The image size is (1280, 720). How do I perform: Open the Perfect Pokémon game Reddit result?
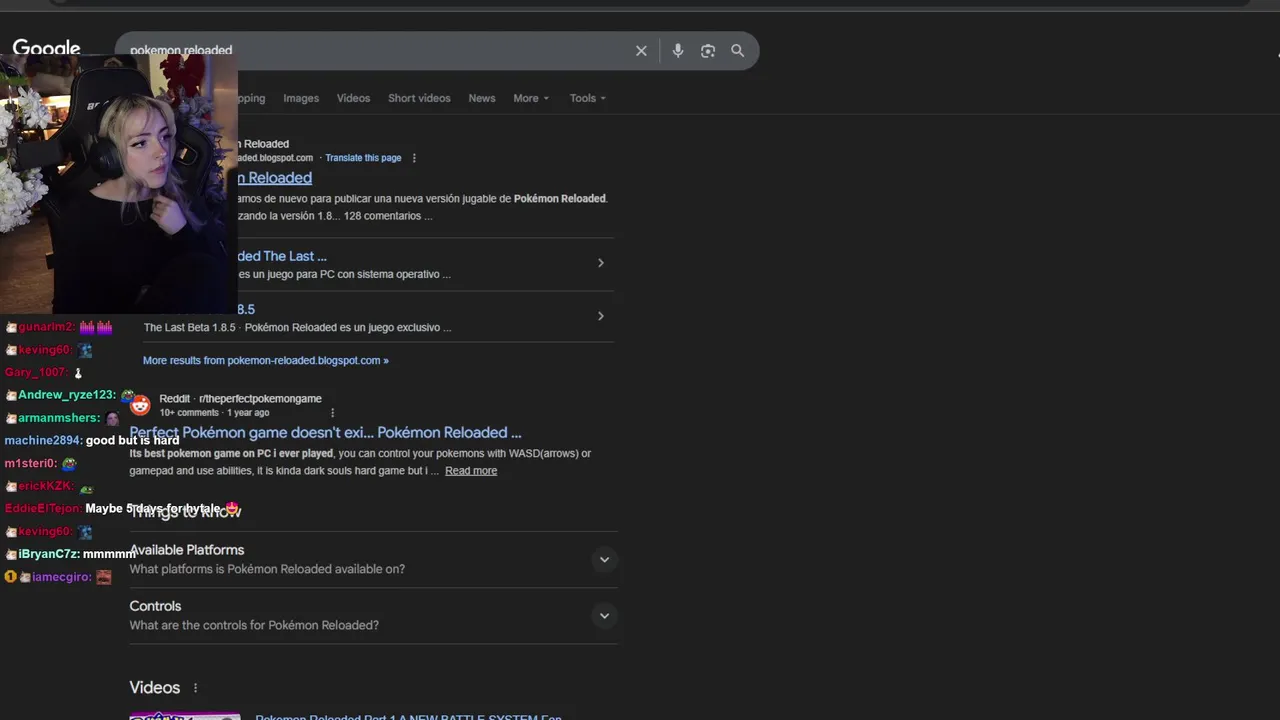[325, 433]
